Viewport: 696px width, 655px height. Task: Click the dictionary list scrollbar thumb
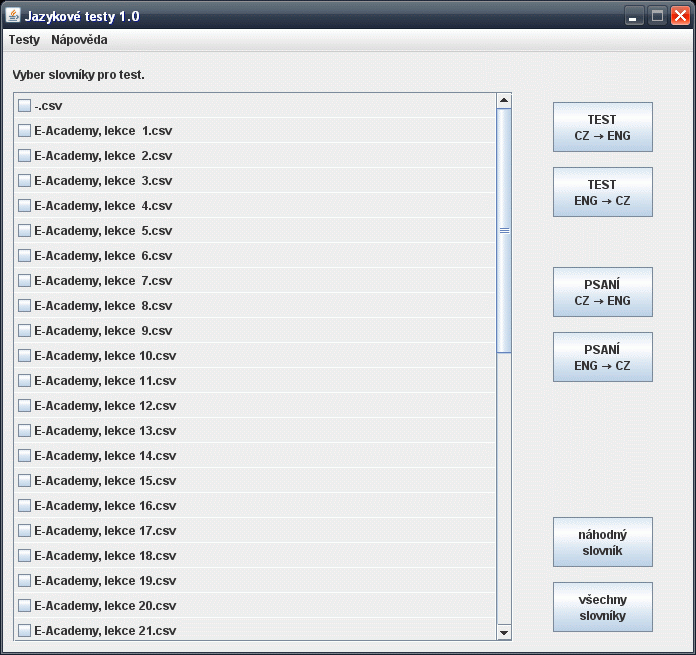pos(504,231)
